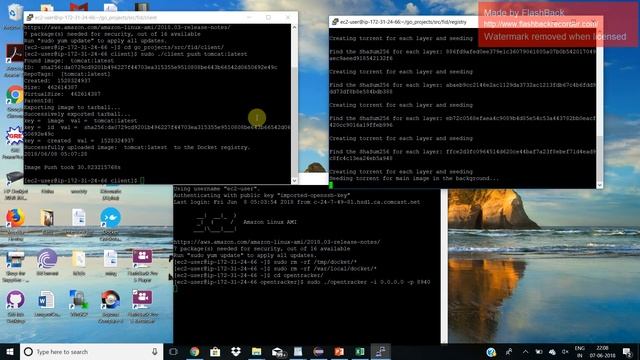Maximize the client PuTTY window
The image size is (640, 360).
pos(269,18)
